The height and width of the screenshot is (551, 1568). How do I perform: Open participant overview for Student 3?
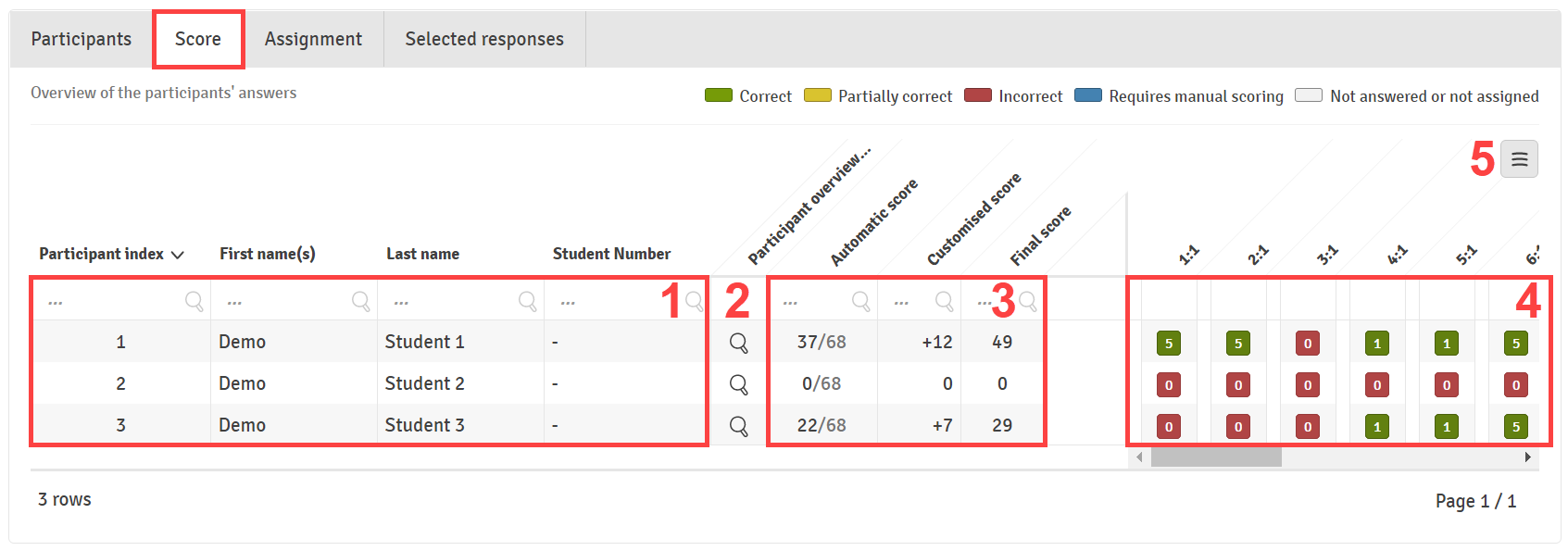click(x=738, y=426)
